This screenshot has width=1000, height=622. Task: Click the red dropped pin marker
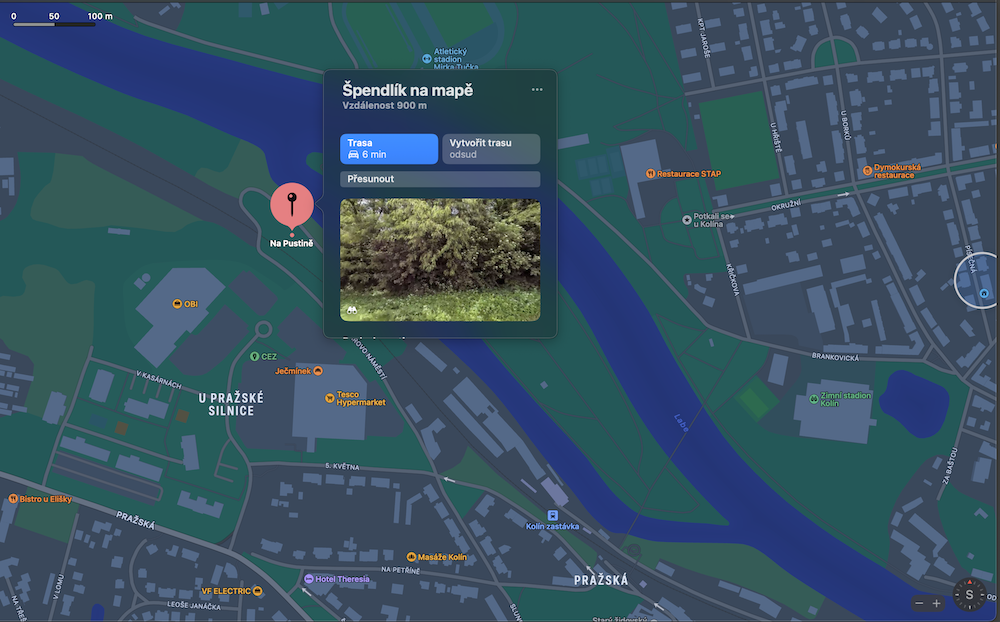tap(291, 205)
